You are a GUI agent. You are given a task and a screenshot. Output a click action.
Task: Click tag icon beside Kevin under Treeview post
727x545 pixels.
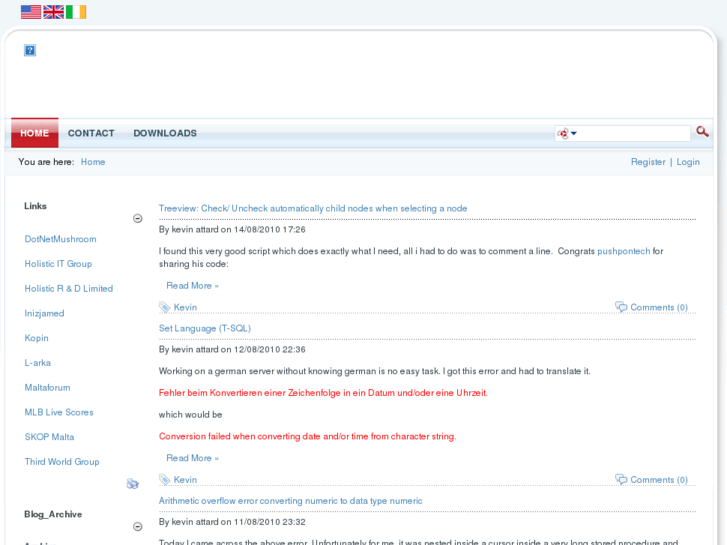click(165, 307)
